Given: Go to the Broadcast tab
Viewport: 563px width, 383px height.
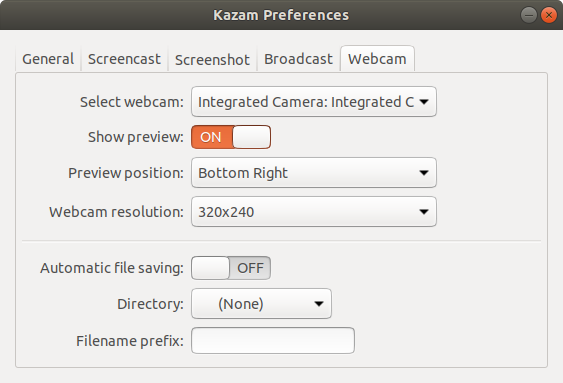Looking at the screenshot, I should pyautogui.click(x=298, y=59).
